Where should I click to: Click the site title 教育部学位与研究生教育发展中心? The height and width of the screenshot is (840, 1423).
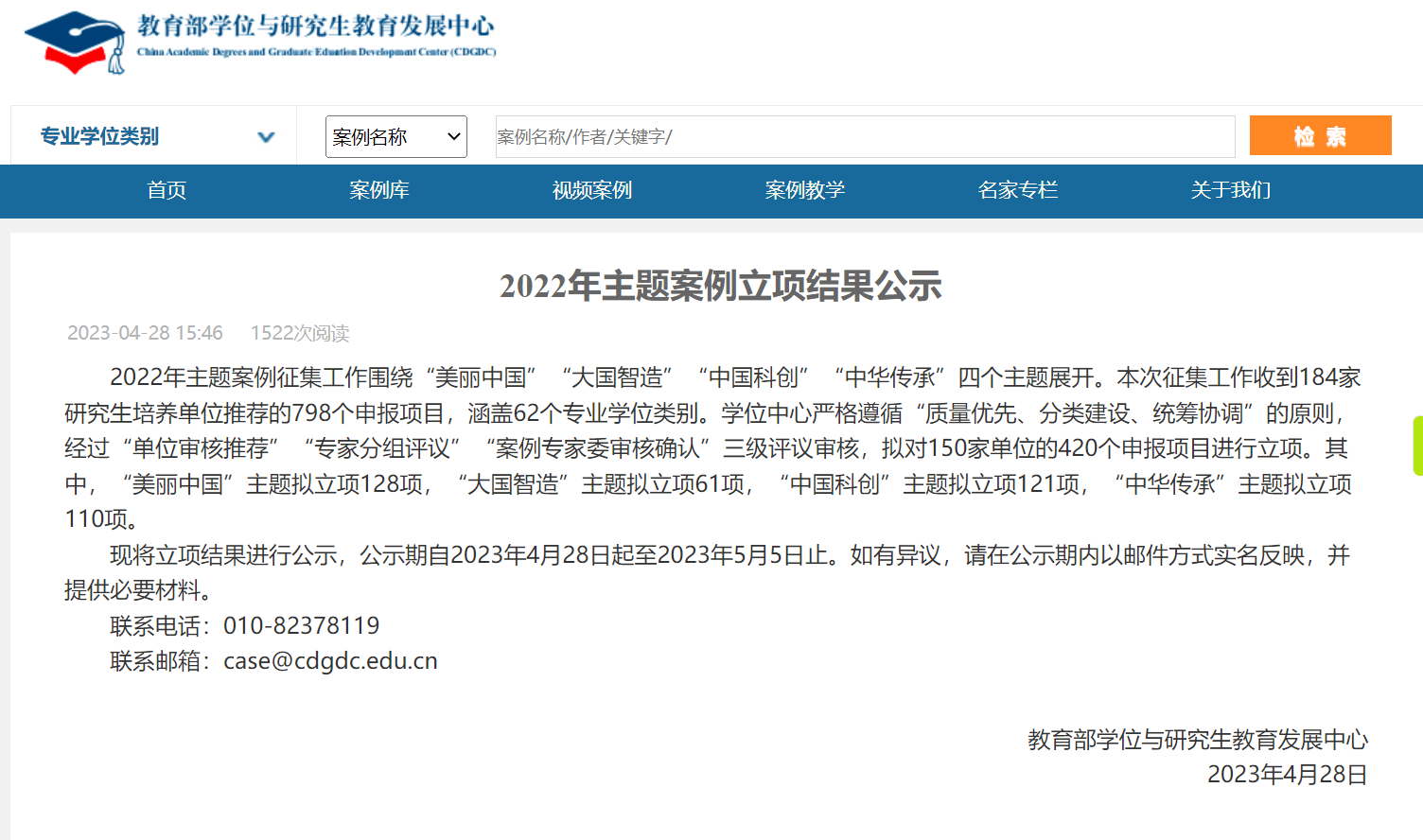coord(316,26)
